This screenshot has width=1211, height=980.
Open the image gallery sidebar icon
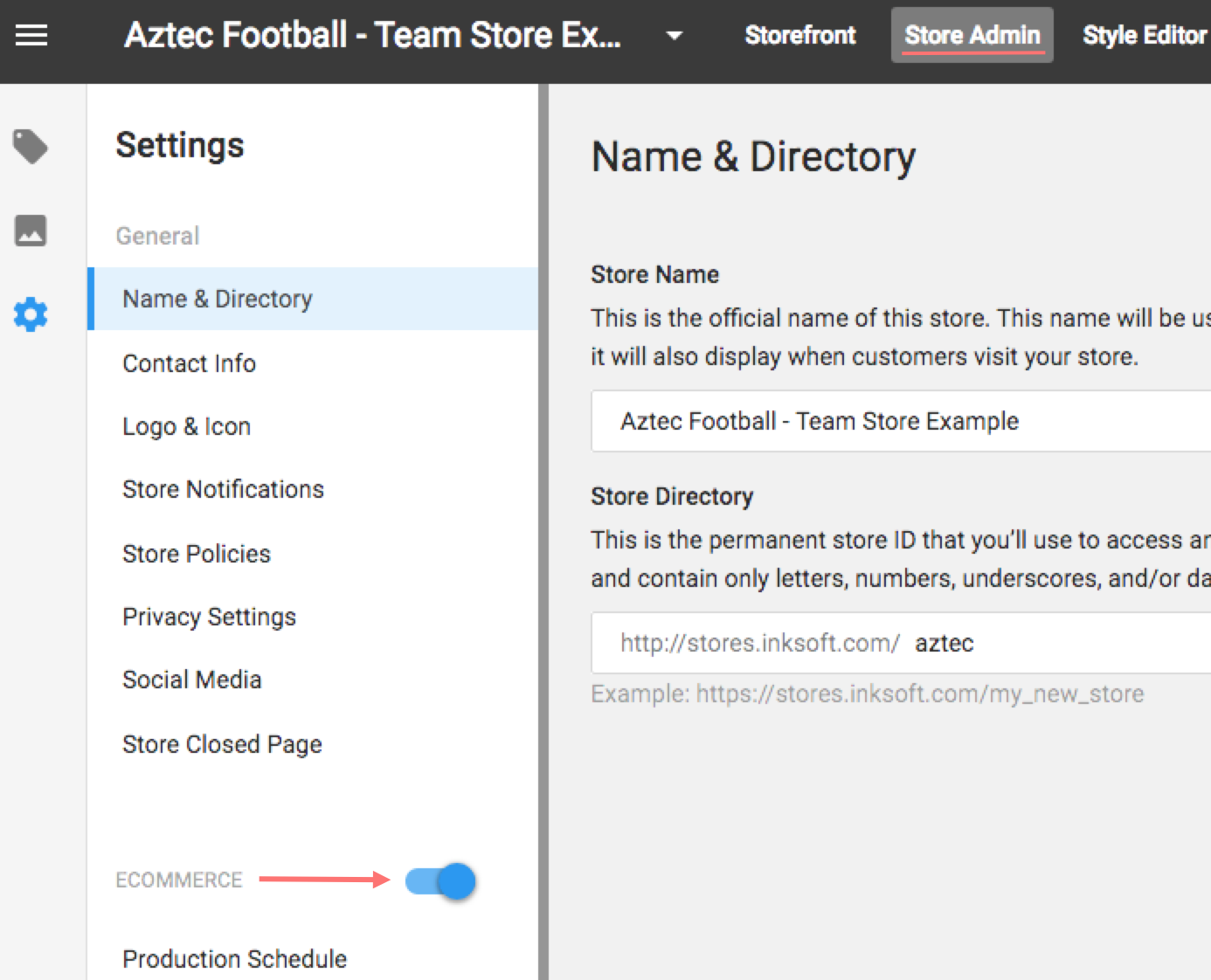point(31,231)
